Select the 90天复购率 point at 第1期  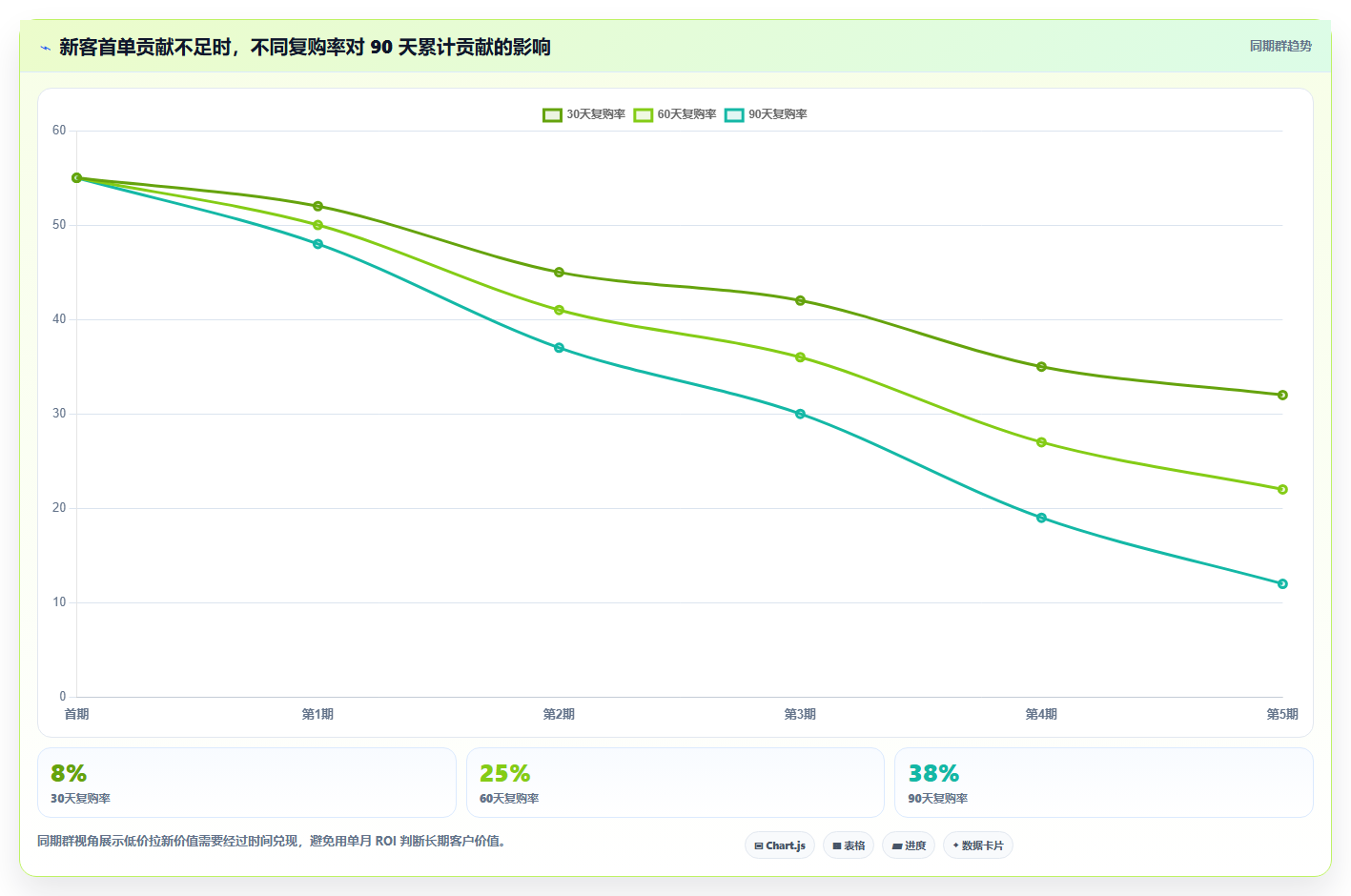(x=318, y=244)
